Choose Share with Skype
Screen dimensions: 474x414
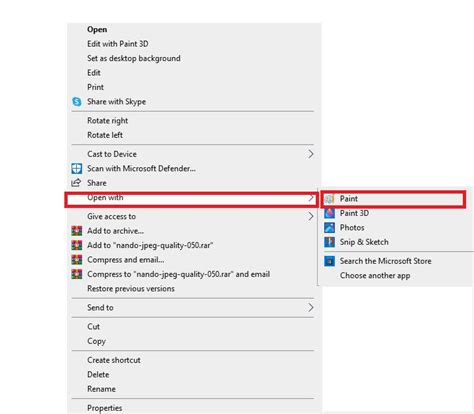tap(116, 101)
